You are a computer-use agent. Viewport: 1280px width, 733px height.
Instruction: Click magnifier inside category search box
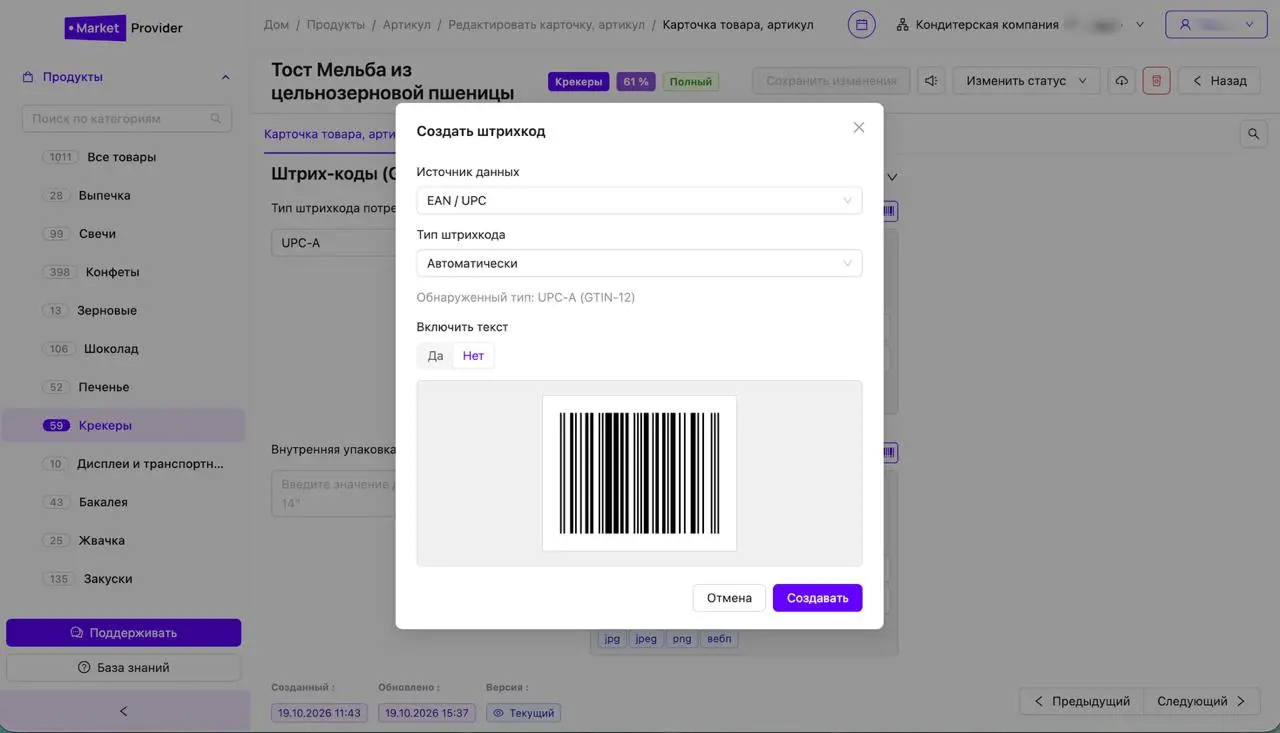(x=215, y=119)
